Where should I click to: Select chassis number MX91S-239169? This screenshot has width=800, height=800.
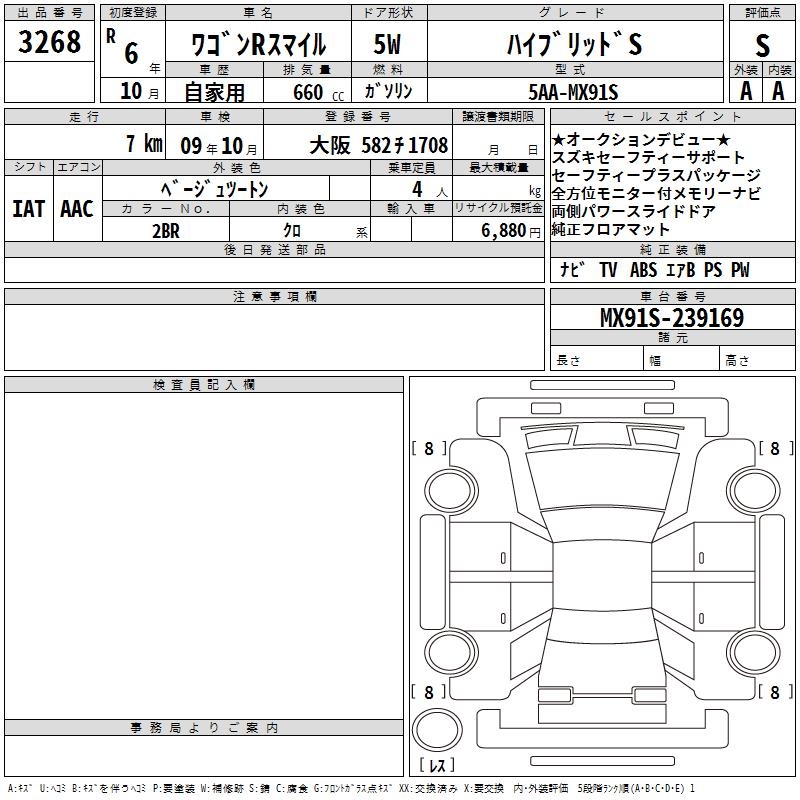672,318
